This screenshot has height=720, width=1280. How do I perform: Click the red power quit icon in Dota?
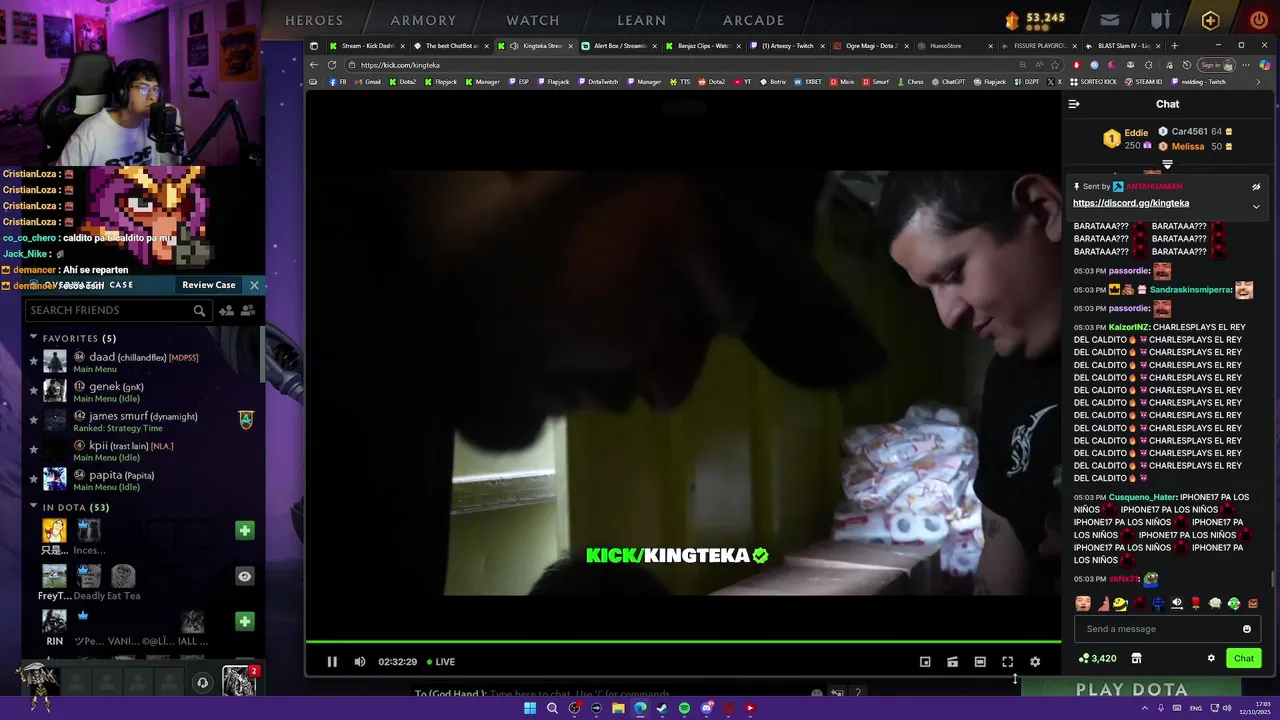pos(1259,20)
